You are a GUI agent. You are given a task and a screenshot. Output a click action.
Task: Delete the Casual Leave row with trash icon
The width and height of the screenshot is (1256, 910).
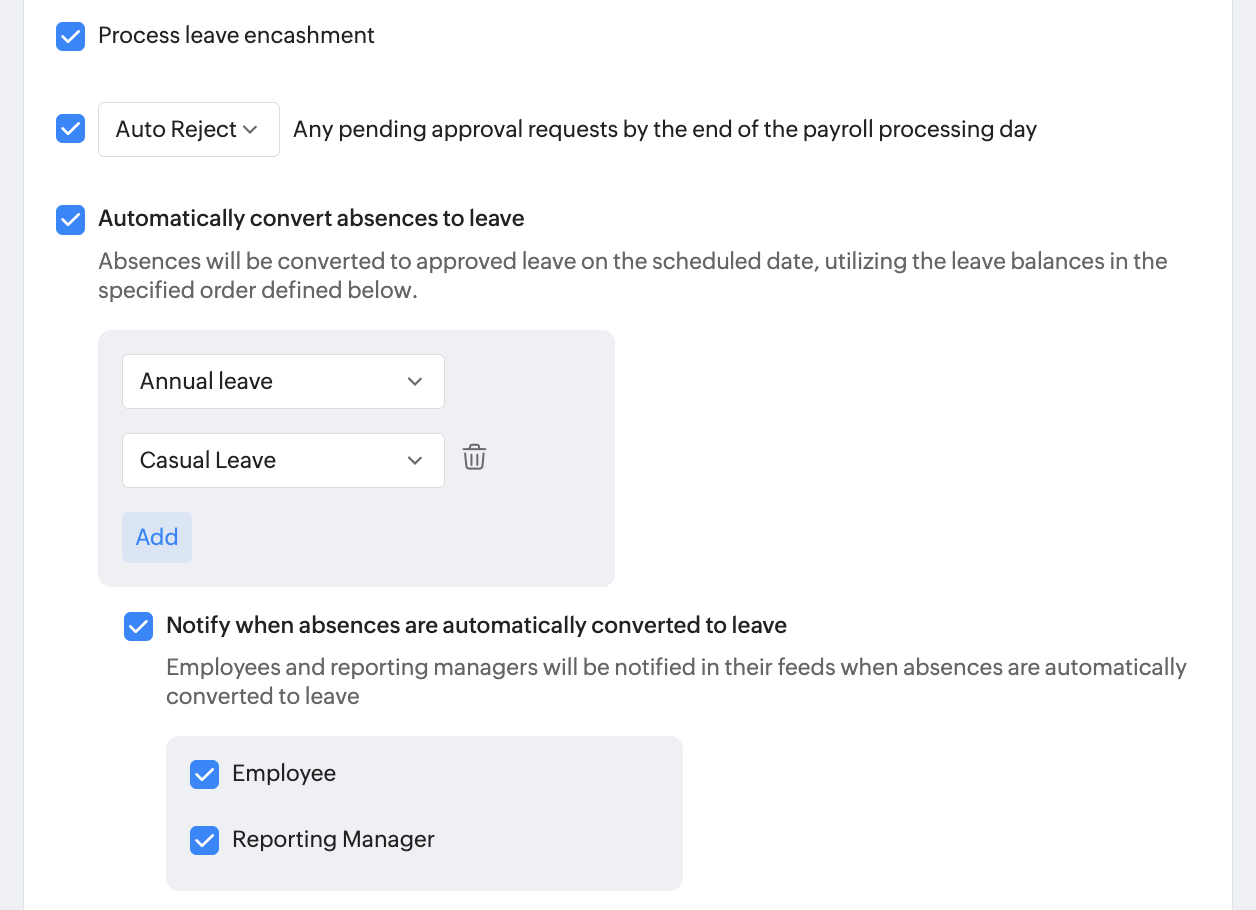474,459
